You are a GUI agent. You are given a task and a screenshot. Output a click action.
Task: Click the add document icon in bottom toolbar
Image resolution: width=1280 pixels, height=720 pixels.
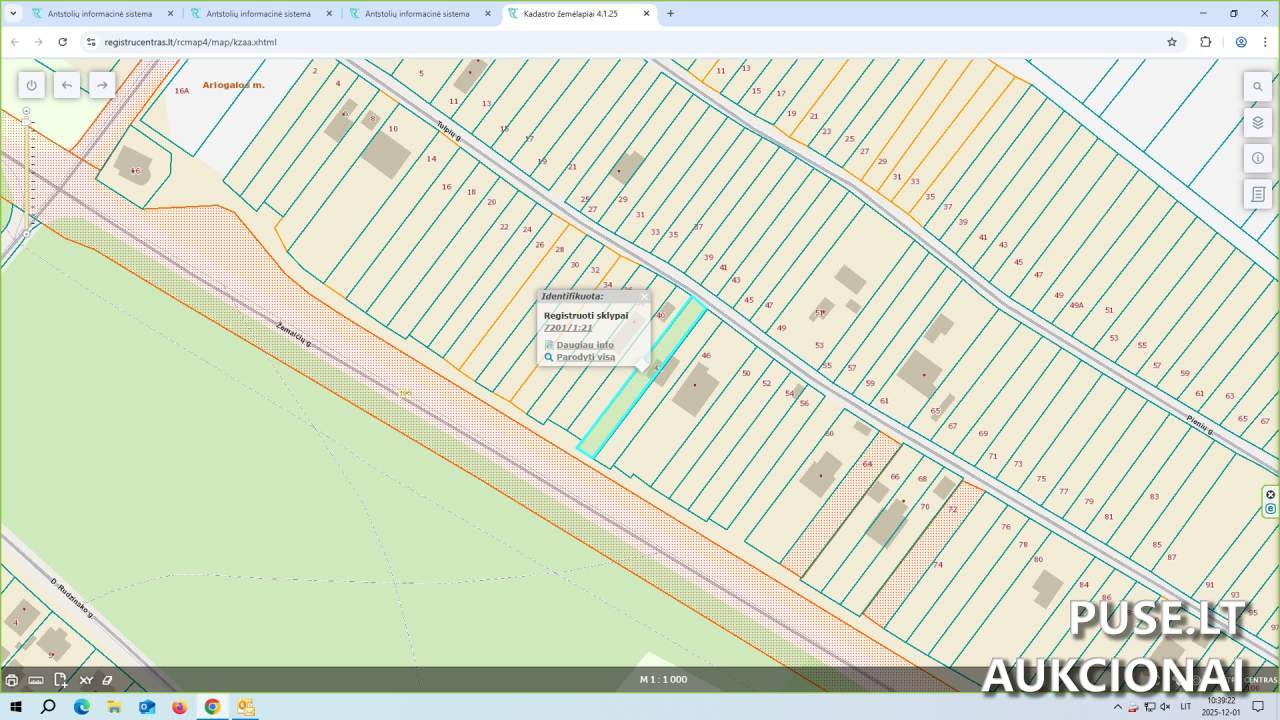61,680
